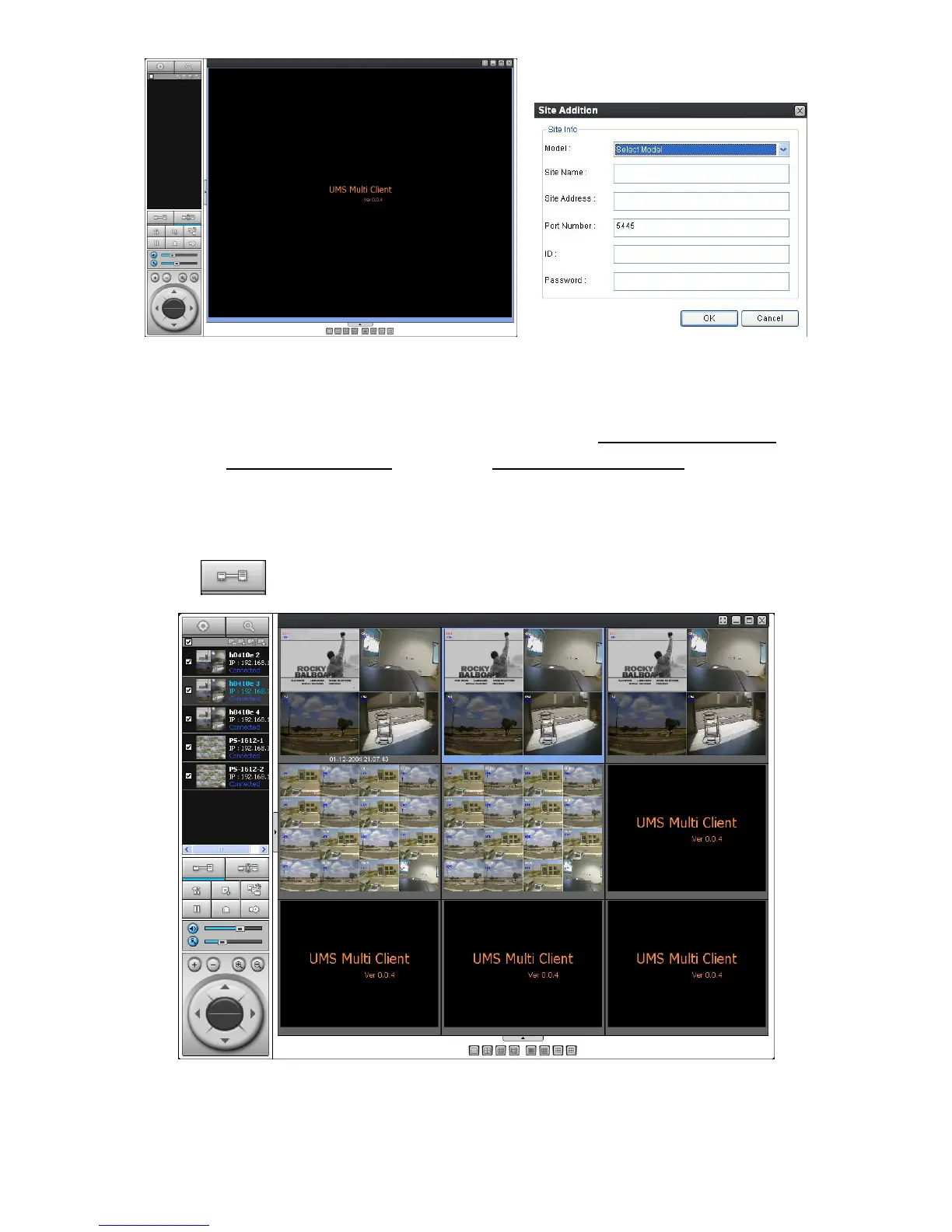
Task: Open the Model combo box in Site Addition
Action: (701, 149)
